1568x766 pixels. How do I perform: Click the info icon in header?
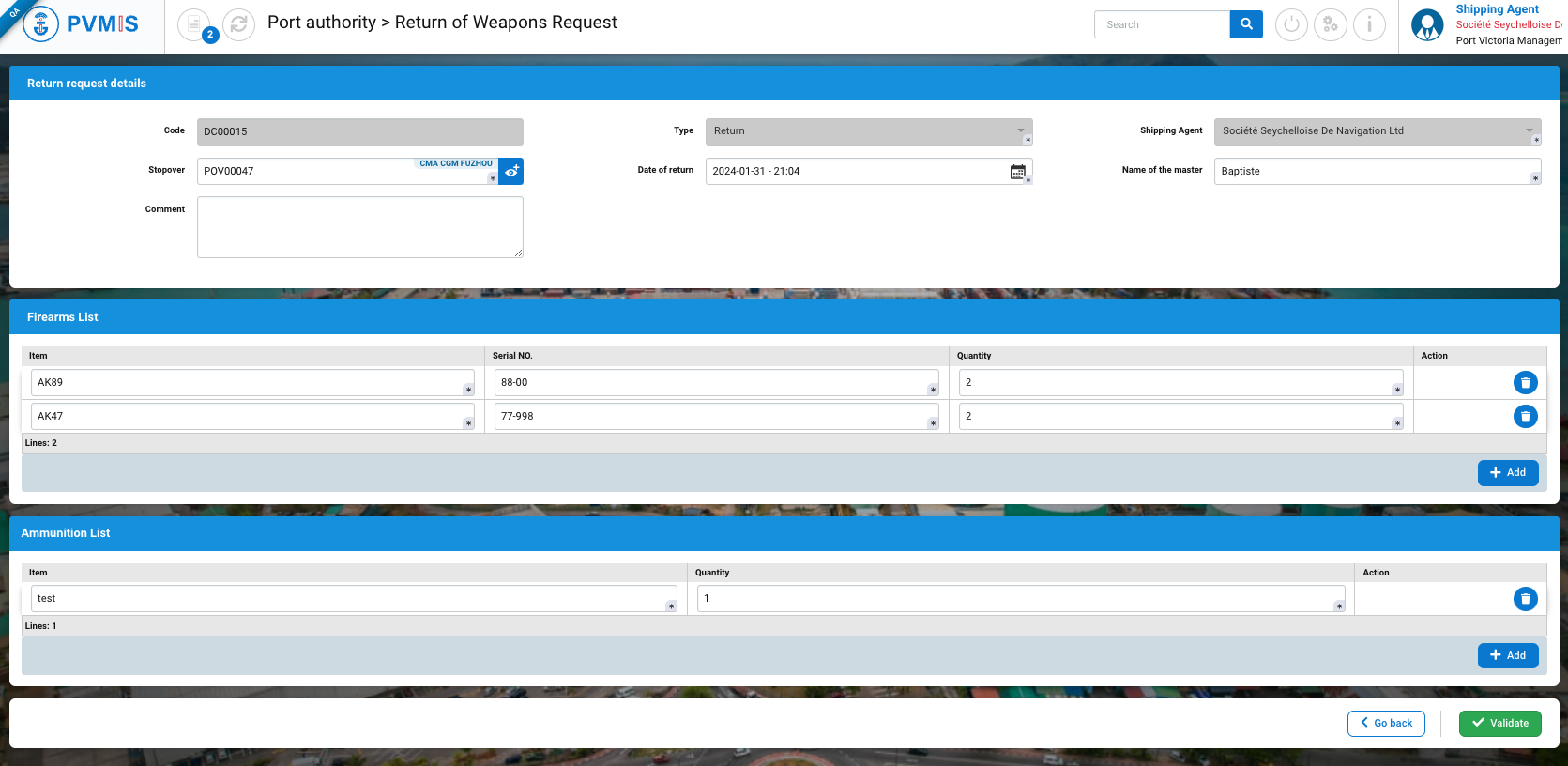(1369, 24)
